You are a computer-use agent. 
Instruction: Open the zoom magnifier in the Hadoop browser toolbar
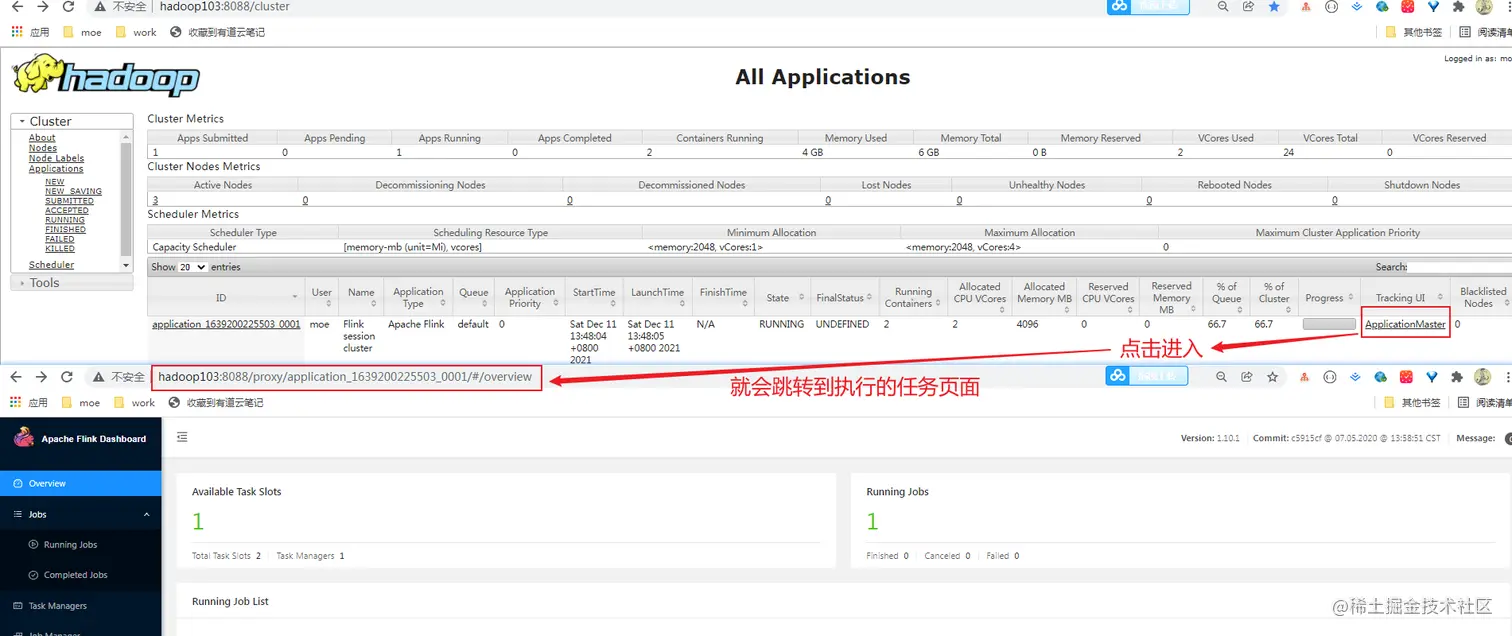coord(1222,6)
